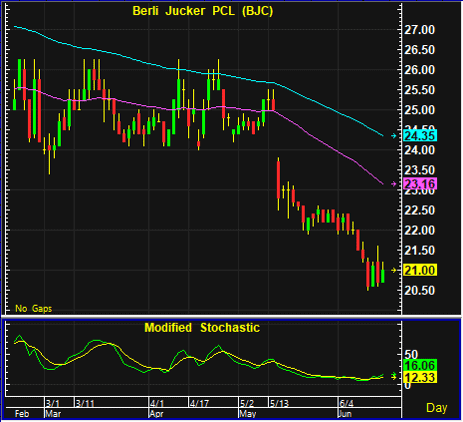The image size is (463, 422).
Task: Click the 20.50 price axis label
Action: 419,290
